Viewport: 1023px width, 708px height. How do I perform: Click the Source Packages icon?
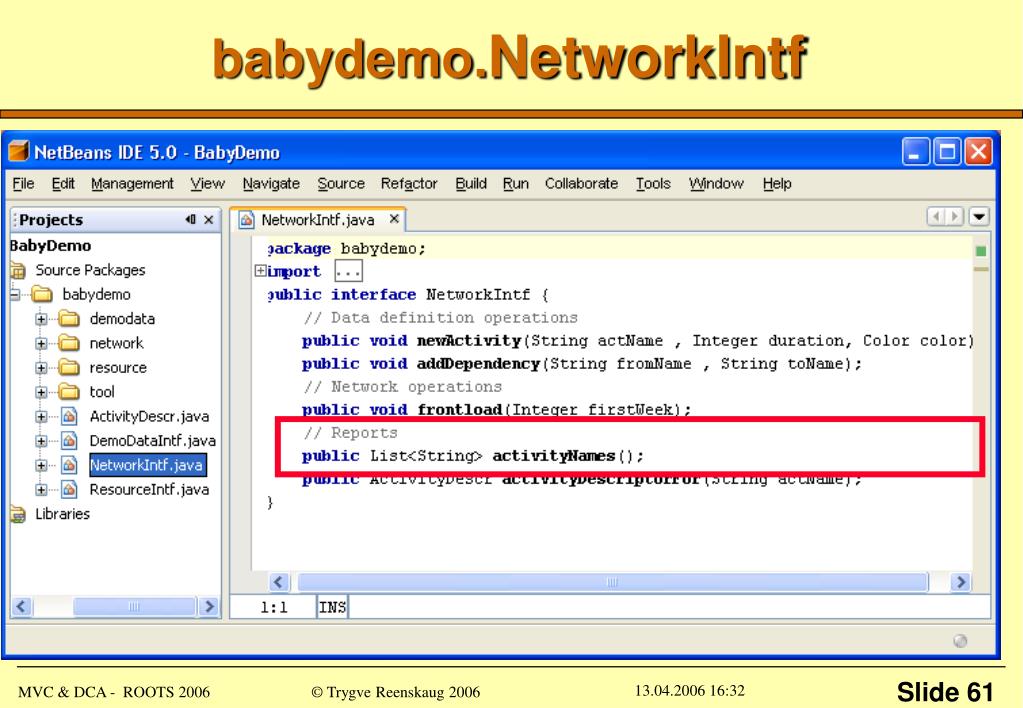coord(18,270)
